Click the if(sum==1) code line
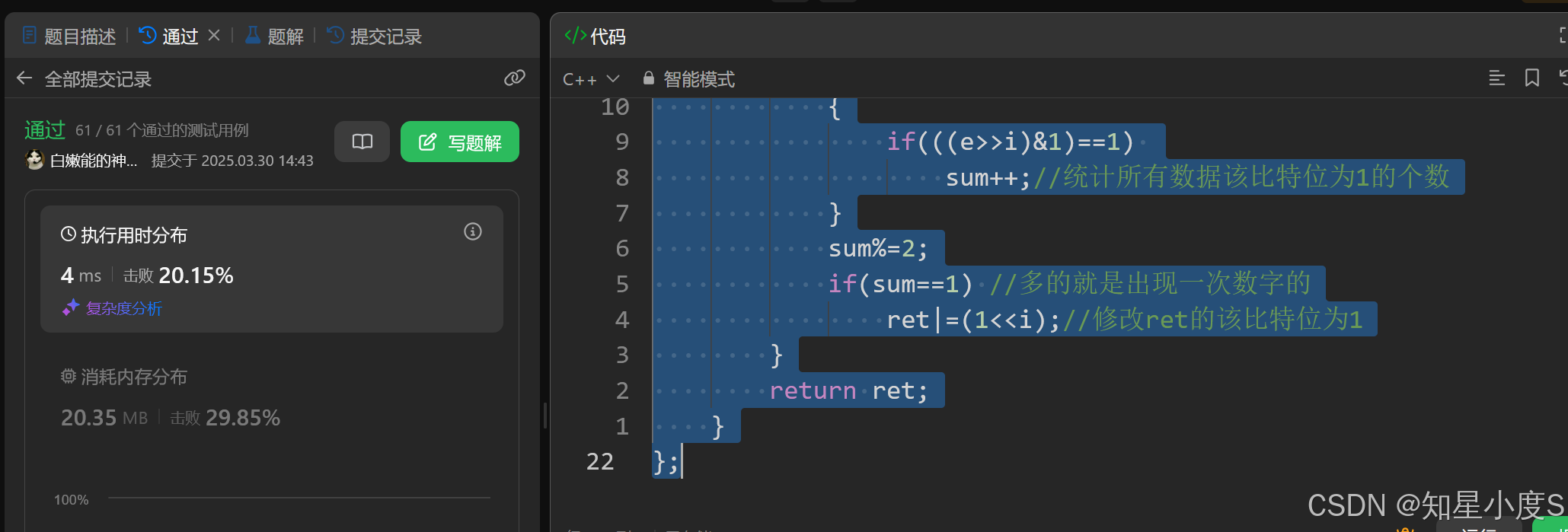The image size is (1568, 532). point(901,284)
